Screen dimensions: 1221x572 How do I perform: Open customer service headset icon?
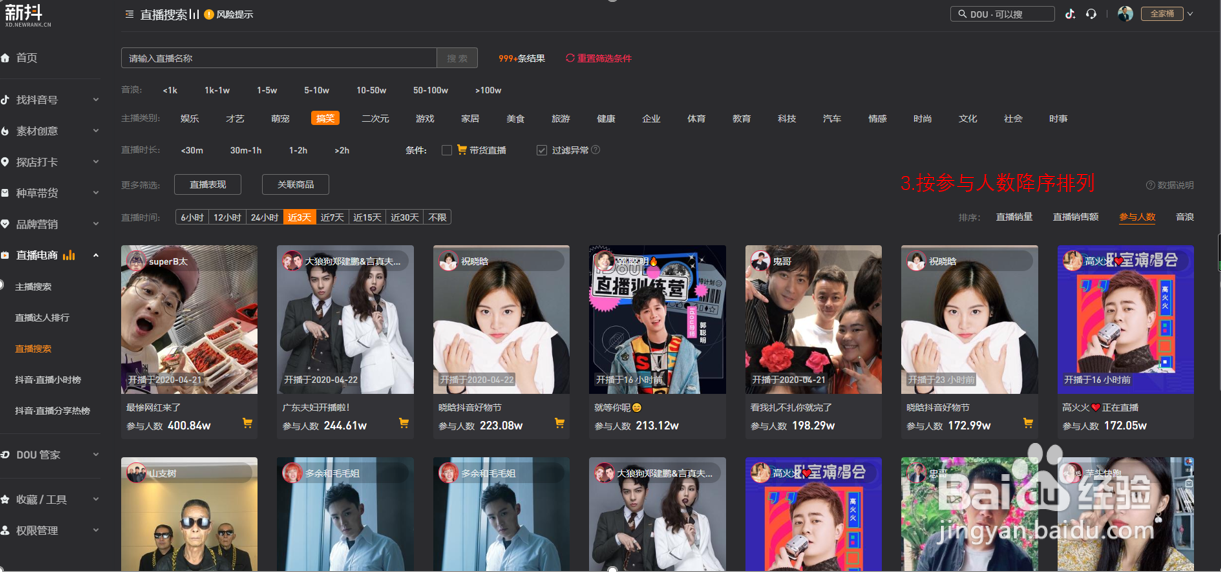tap(1091, 14)
